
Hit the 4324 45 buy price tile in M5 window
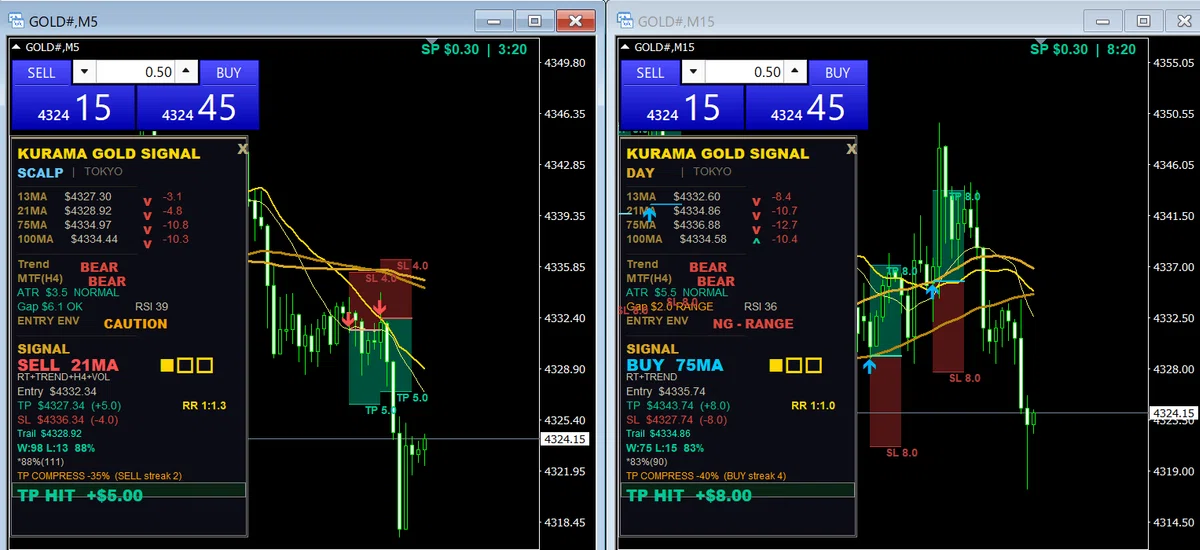pos(198,108)
